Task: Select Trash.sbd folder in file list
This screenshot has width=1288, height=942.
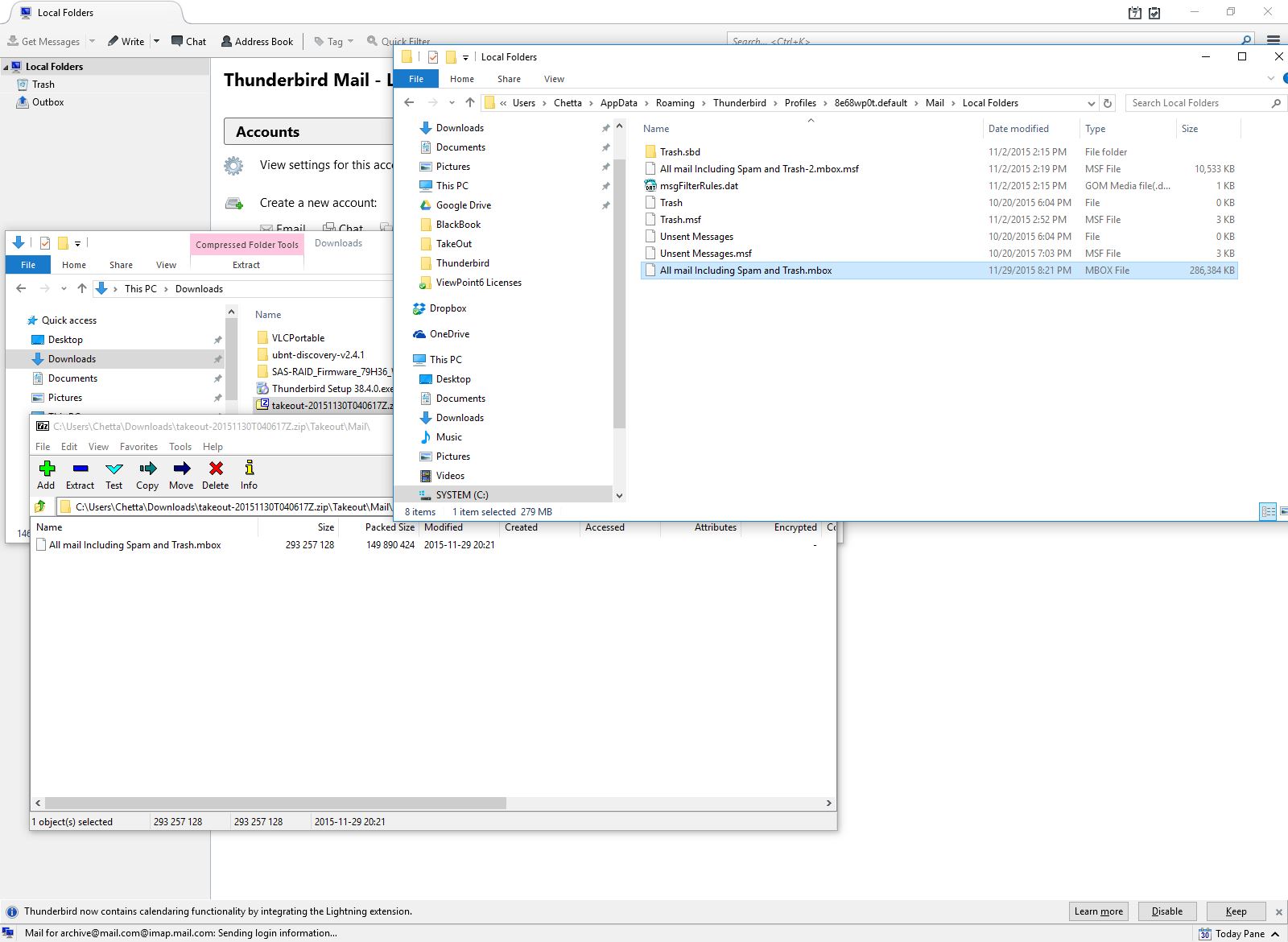Action: 680,152
